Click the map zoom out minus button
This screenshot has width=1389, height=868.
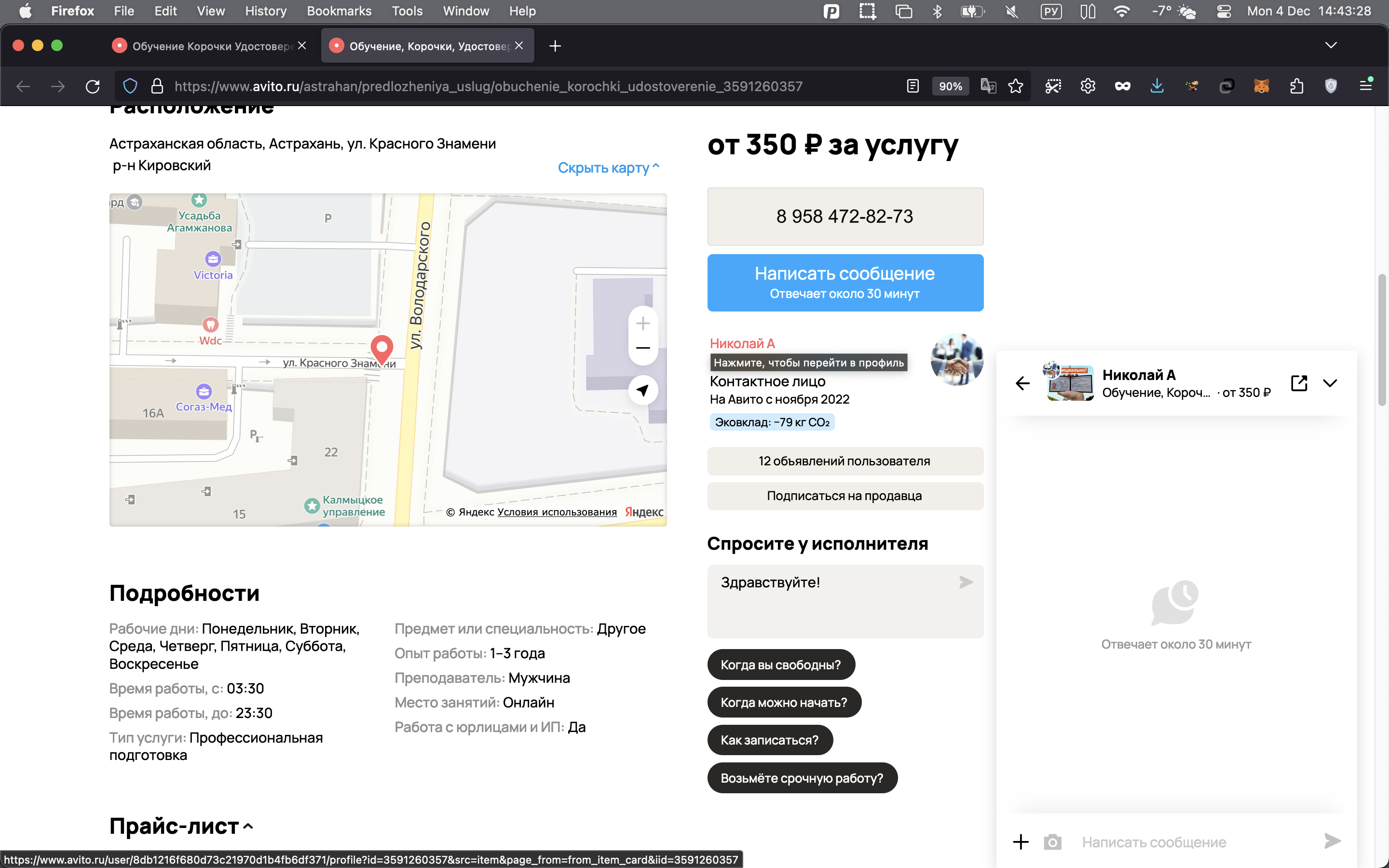pos(643,348)
